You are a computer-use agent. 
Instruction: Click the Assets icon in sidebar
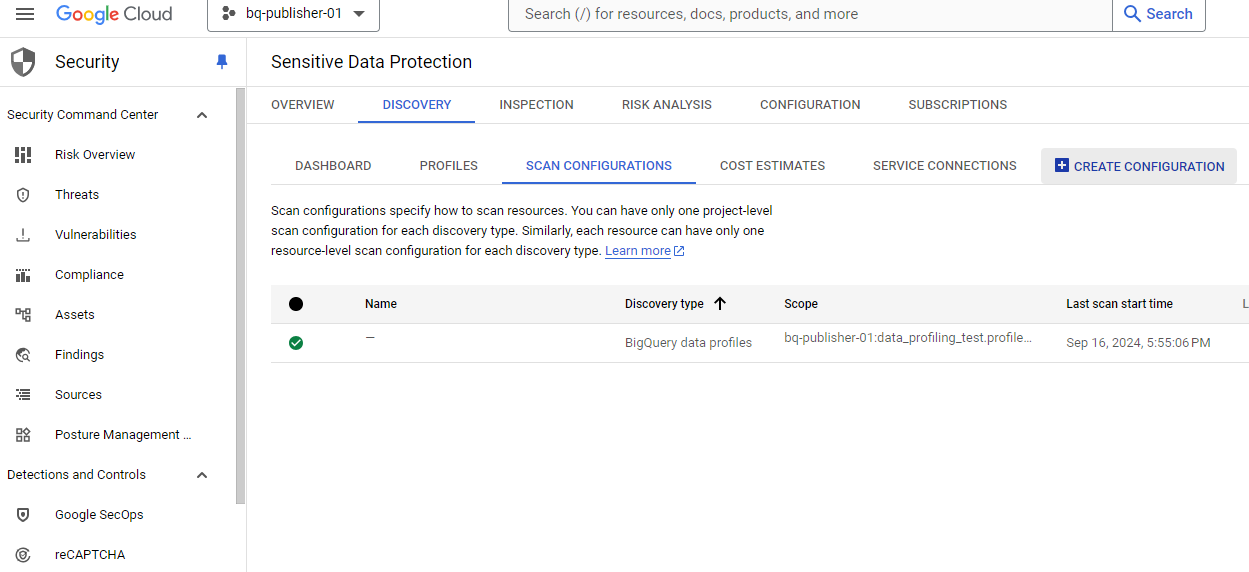point(23,315)
